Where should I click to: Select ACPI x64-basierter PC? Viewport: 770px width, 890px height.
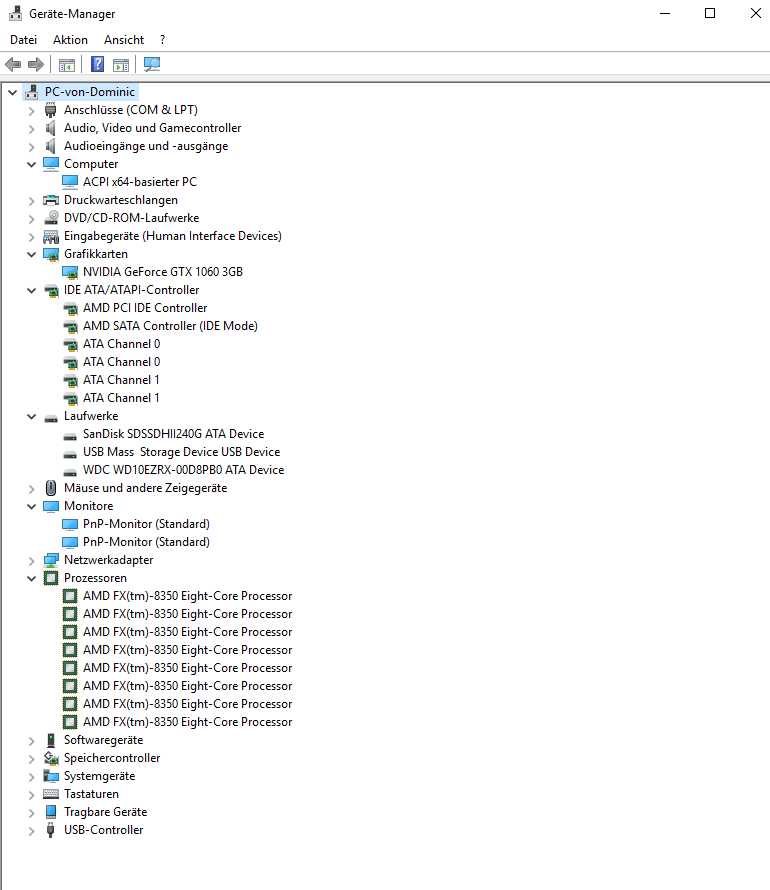coord(140,182)
